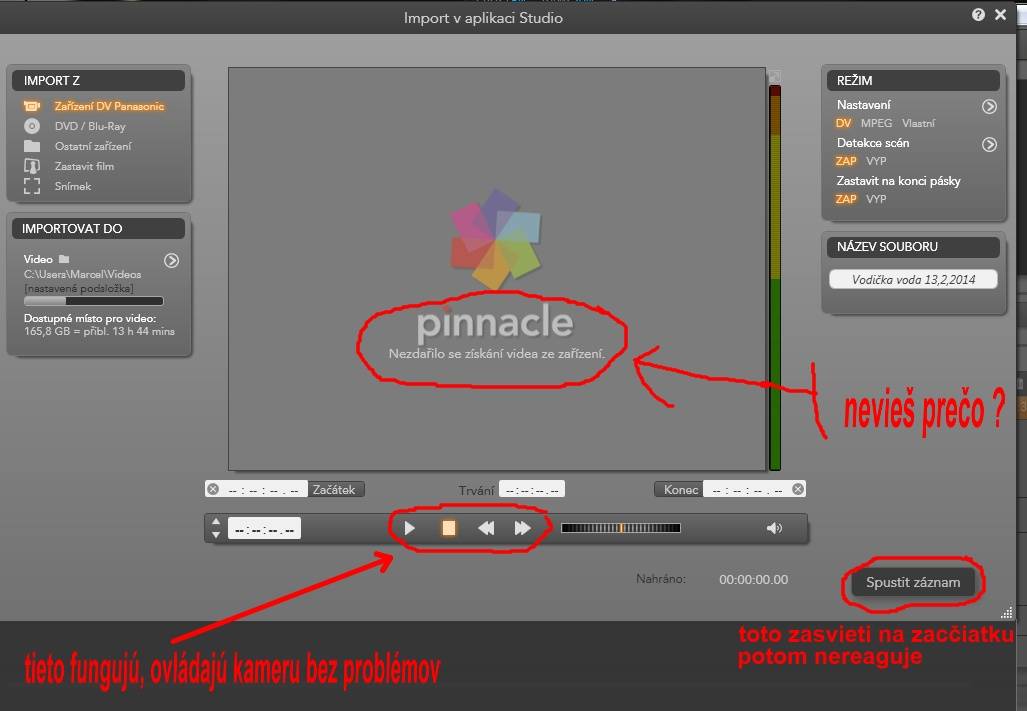Set Zastavit na konci pásky to ZAP
This screenshot has width=1027, height=711.
tap(846, 199)
